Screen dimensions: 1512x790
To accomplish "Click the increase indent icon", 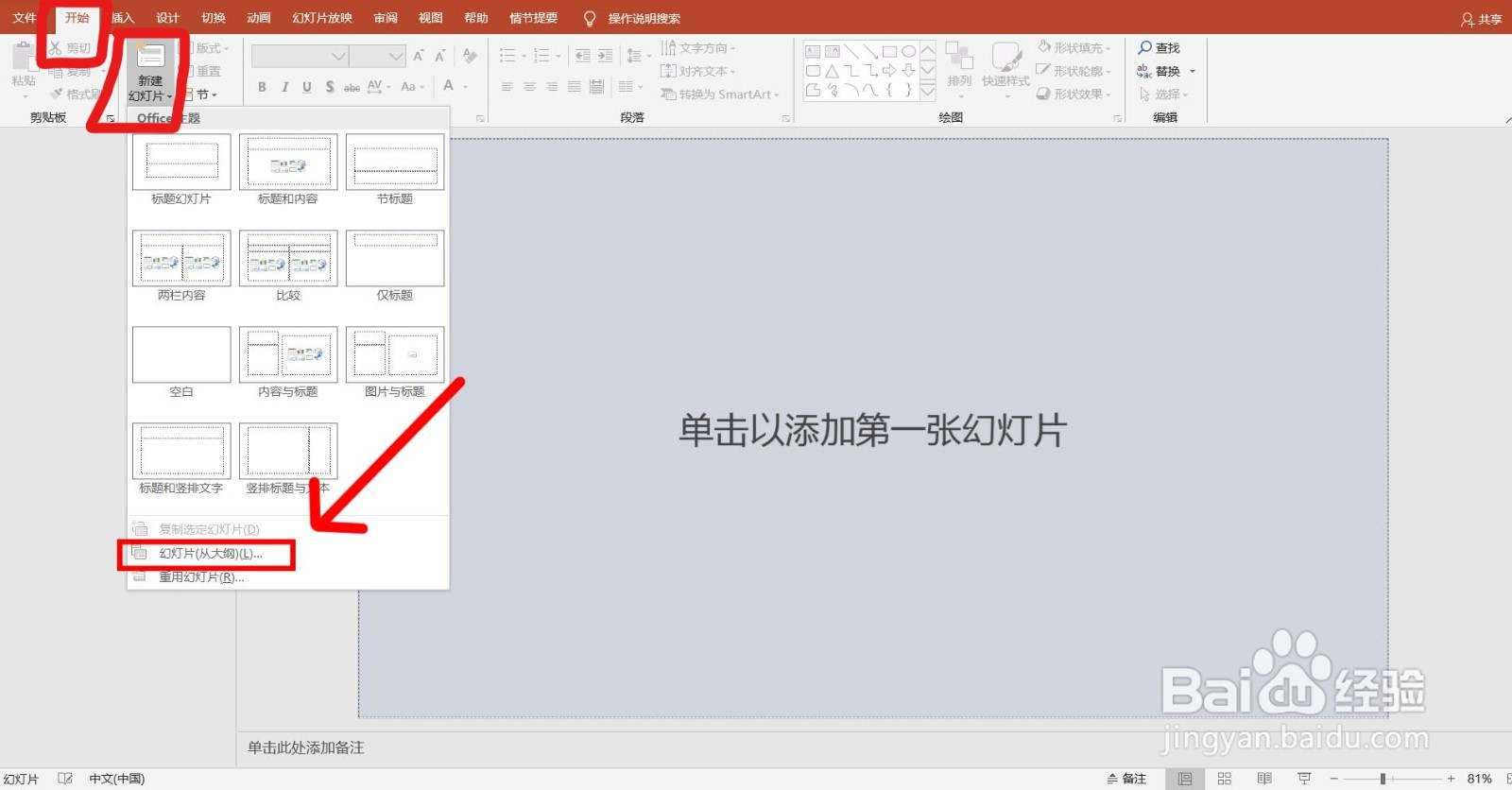I will 605,56.
